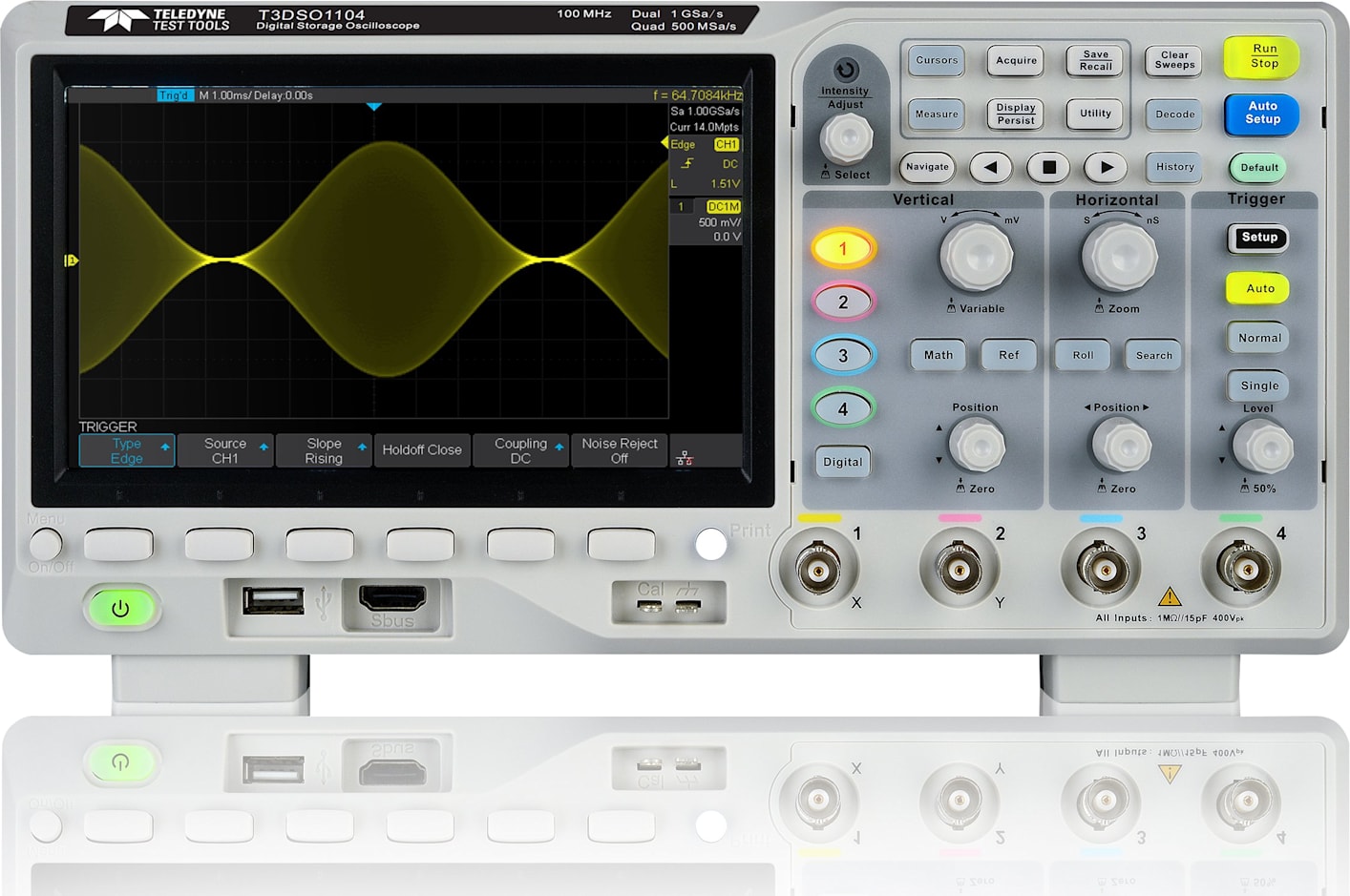Click the channel 1 ground level marker

coord(71,260)
